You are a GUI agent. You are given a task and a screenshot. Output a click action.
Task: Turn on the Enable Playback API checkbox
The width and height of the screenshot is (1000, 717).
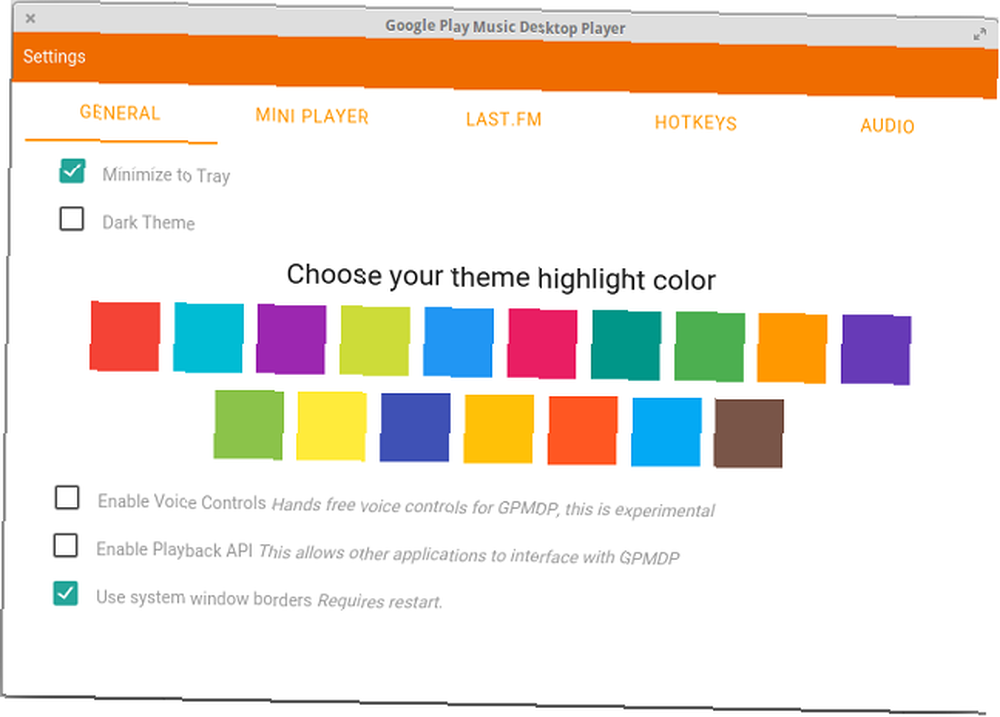(66, 545)
